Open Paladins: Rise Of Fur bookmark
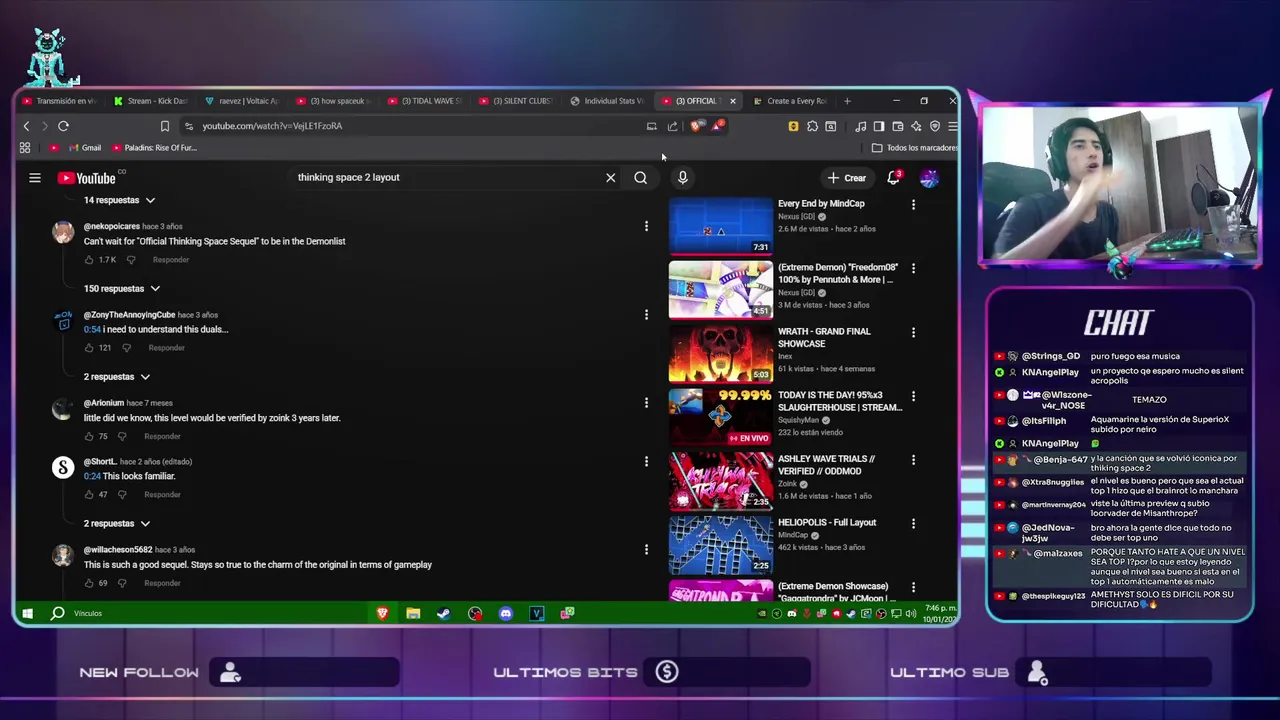Image resolution: width=1280 pixels, height=720 pixels. coord(154,148)
